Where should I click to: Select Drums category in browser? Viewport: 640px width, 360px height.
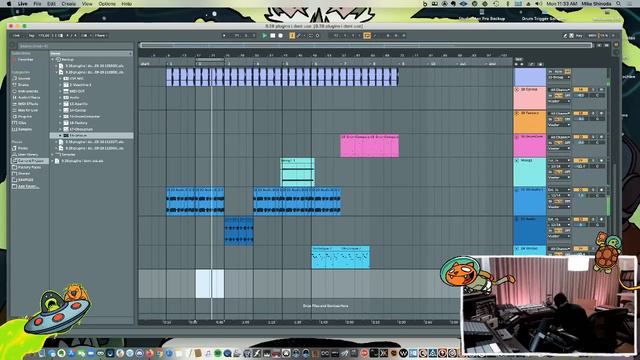tap(23, 85)
